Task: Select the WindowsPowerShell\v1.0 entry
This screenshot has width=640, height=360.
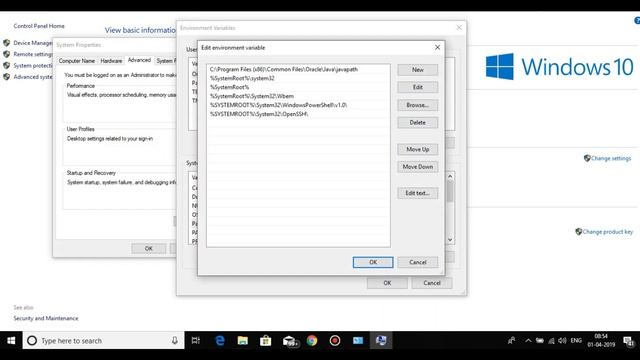Action: 298,105
